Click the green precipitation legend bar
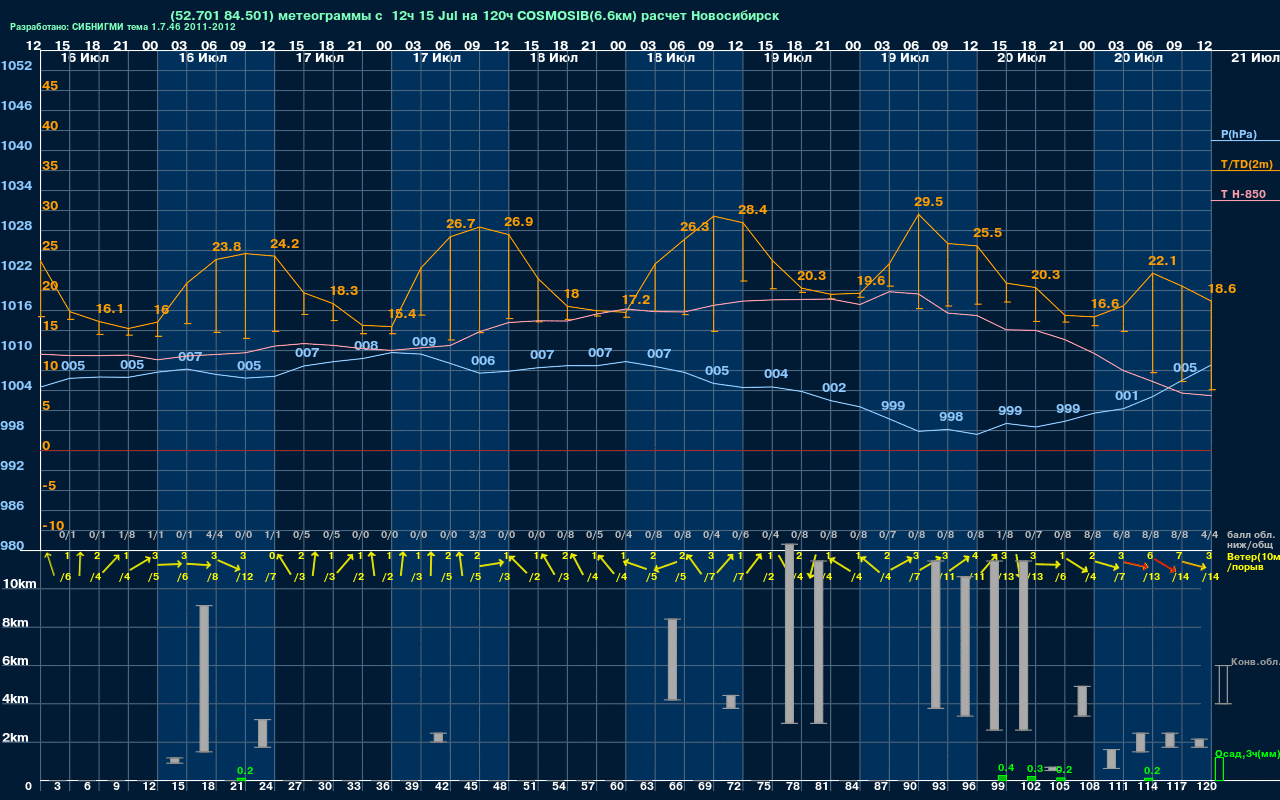1280x800 pixels. (x=1218, y=769)
